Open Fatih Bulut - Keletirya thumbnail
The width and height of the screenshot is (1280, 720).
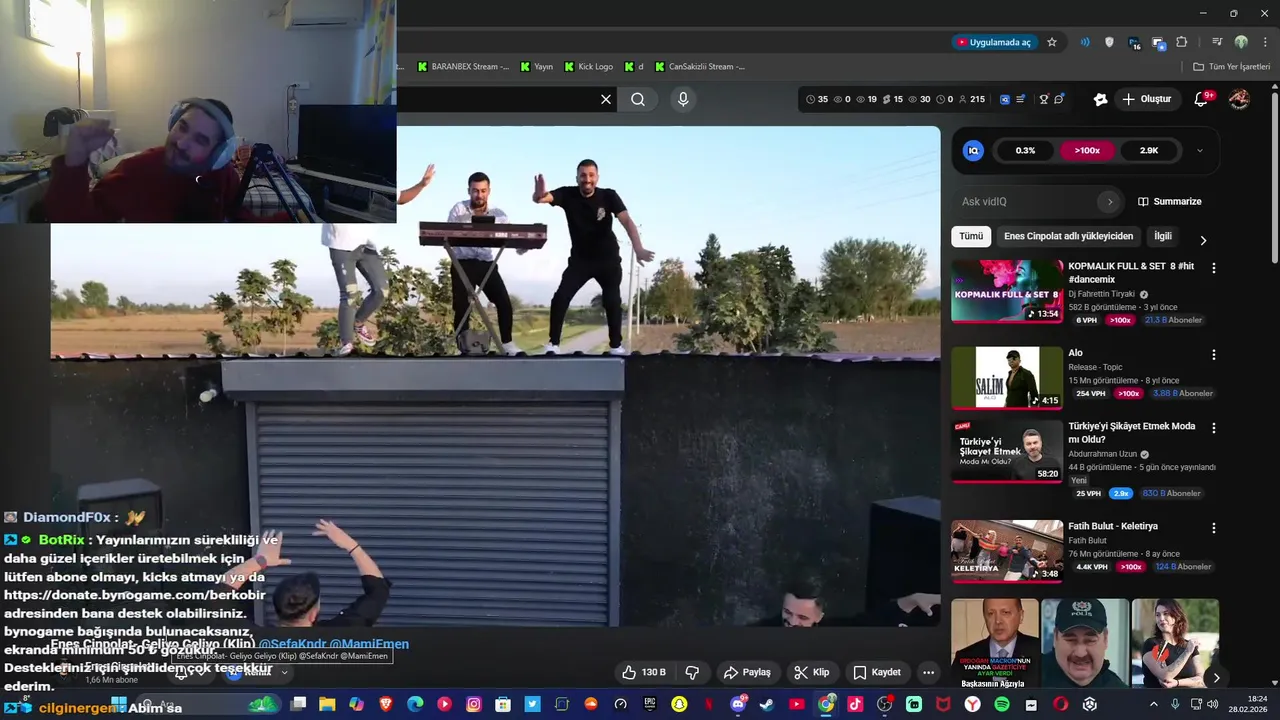click(1006, 551)
